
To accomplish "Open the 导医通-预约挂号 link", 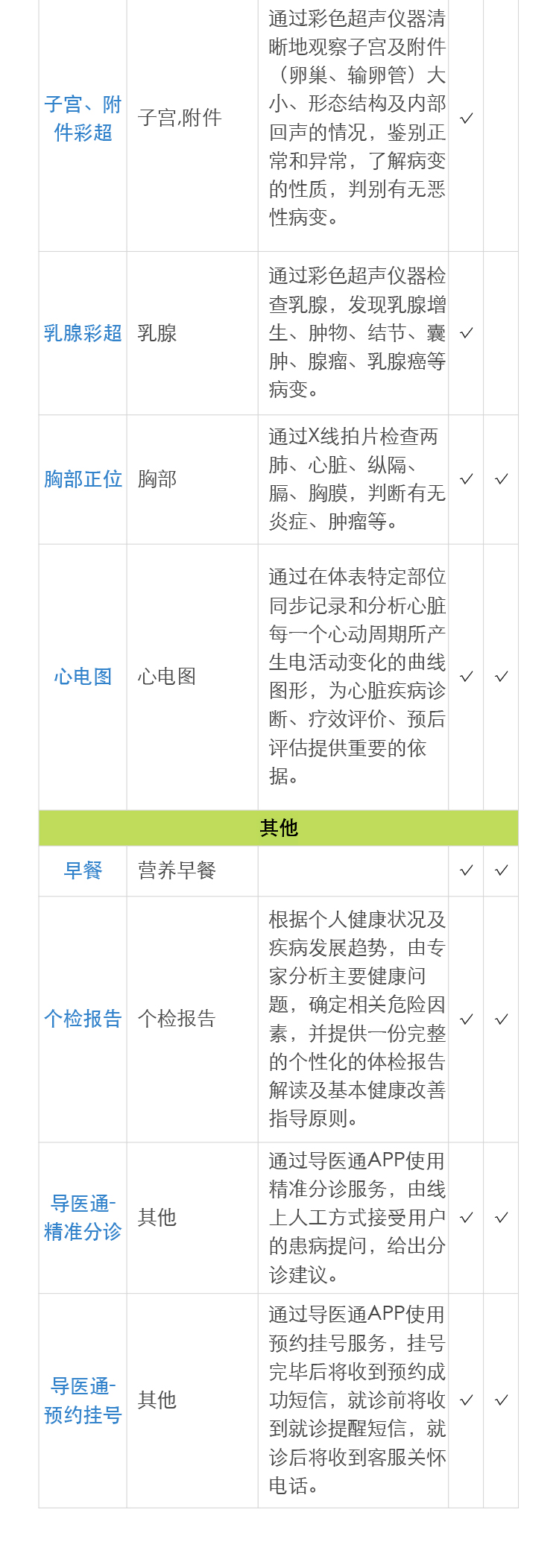I will pyautogui.click(x=83, y=1400).
